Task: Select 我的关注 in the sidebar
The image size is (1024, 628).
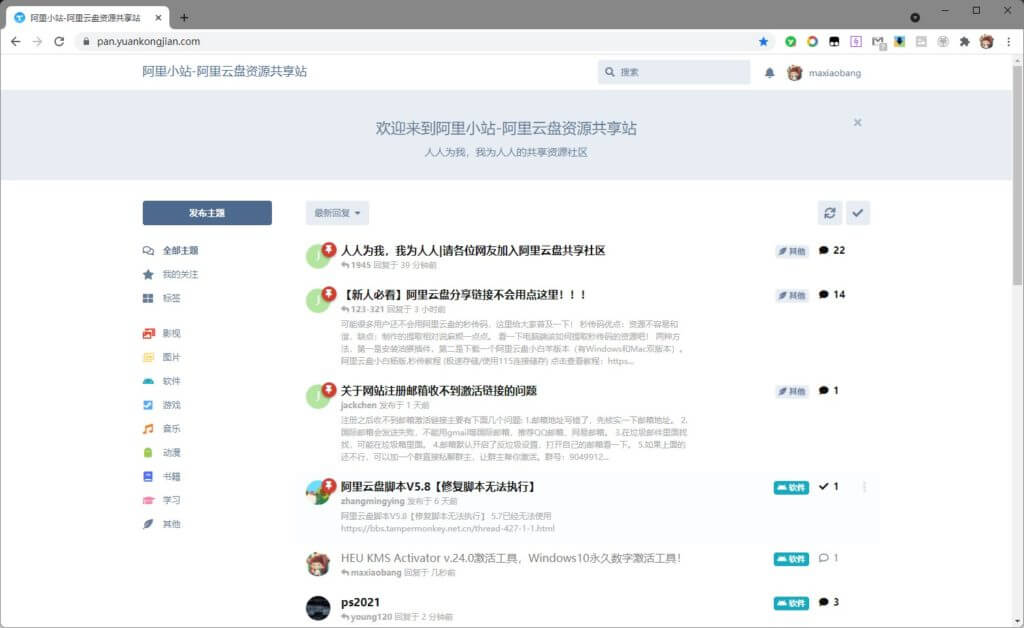Action: coord(180,275)
